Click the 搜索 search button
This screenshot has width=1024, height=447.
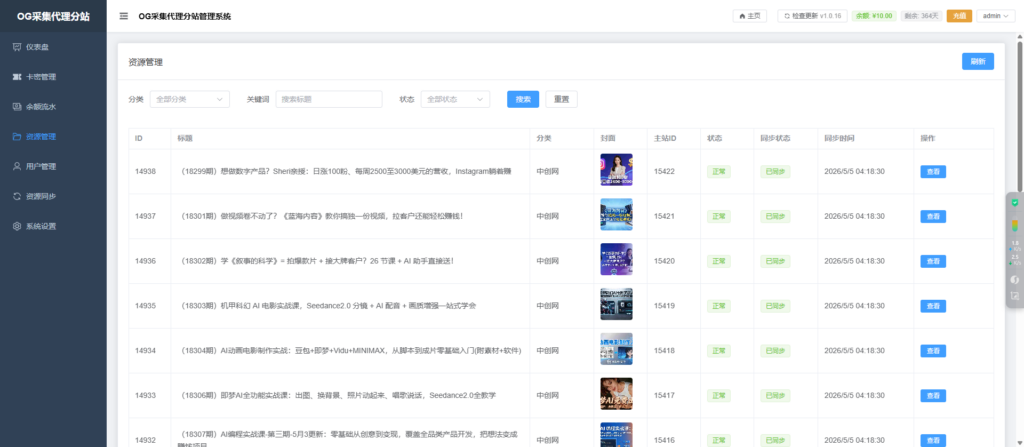point(523,99)
